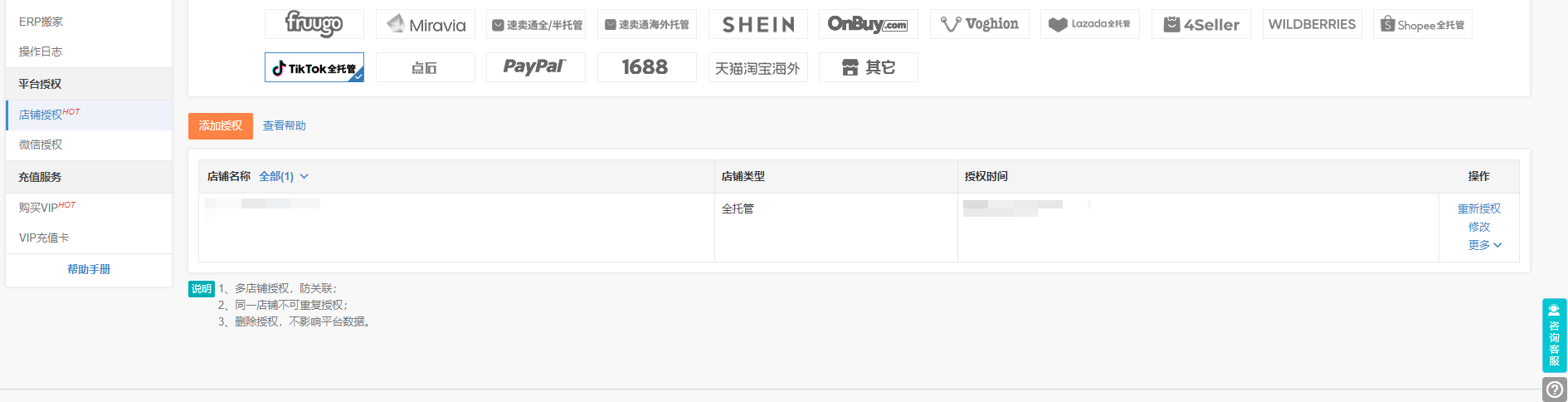Select the SHEIN platform logo
The height and width of the screenshot is (402, 1568).
click(x=758, y=24)
